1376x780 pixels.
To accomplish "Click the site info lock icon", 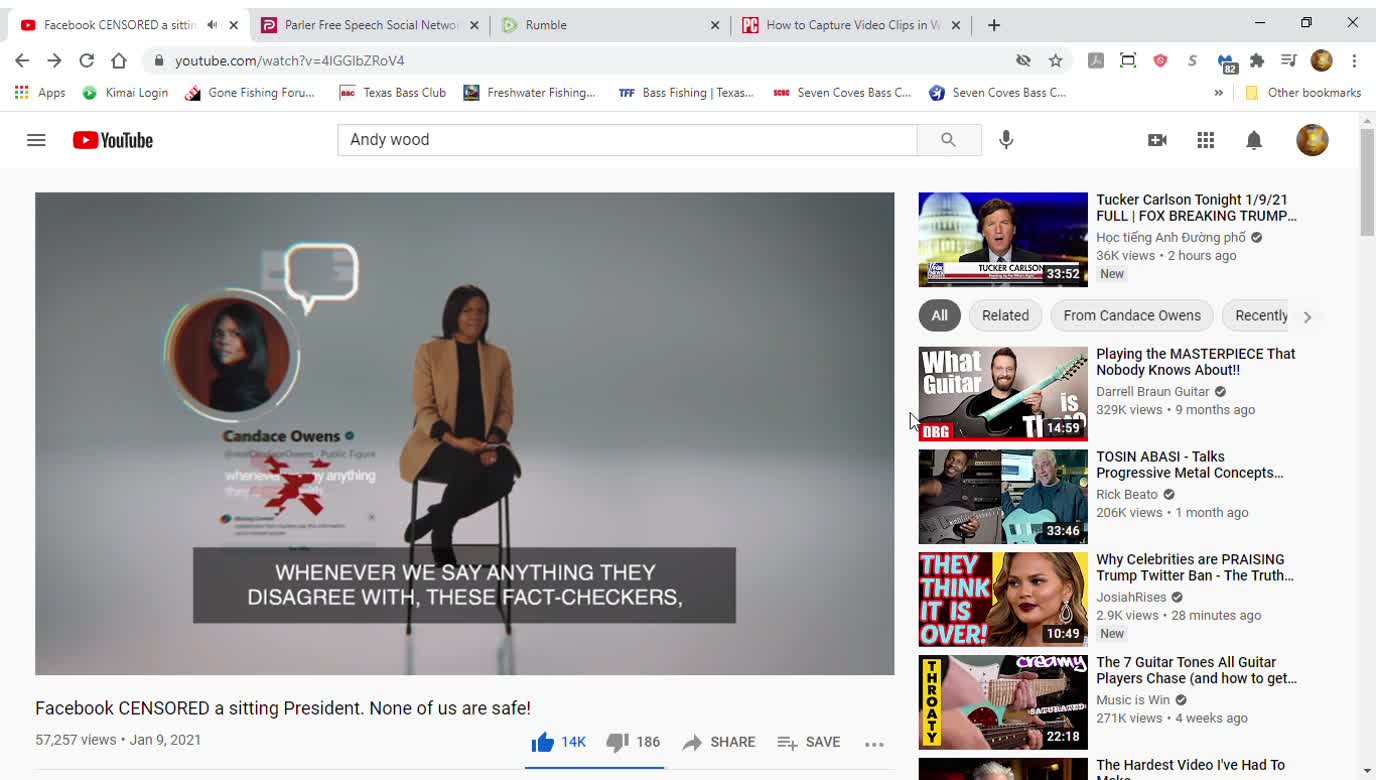I will (158, 61).
